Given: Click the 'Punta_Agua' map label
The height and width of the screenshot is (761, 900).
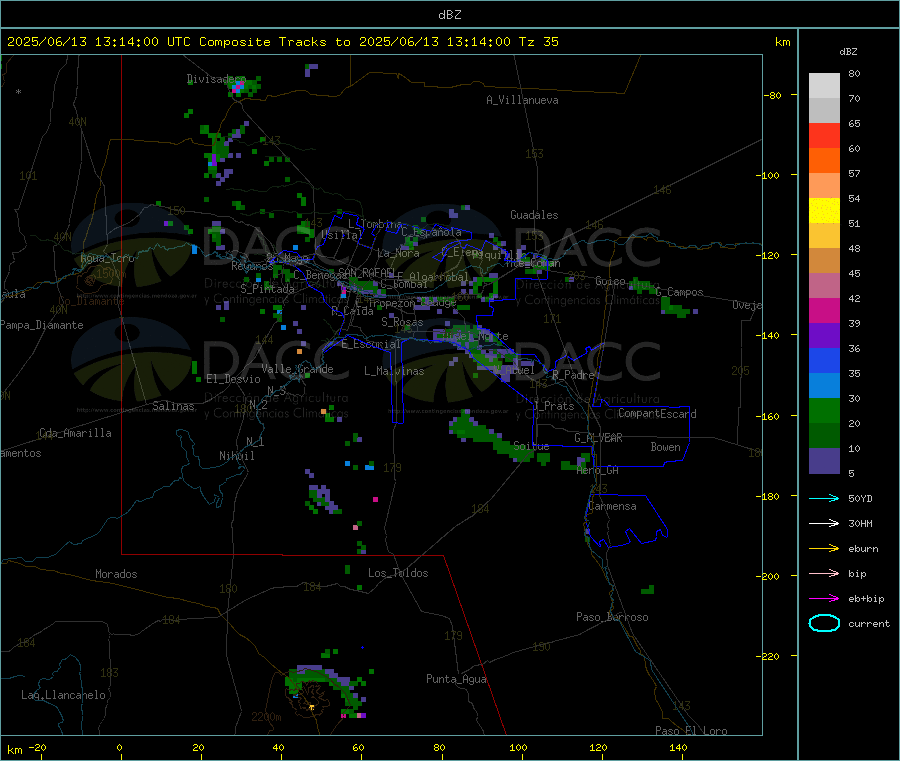Looking at the screenshot, I should point(456,679).
